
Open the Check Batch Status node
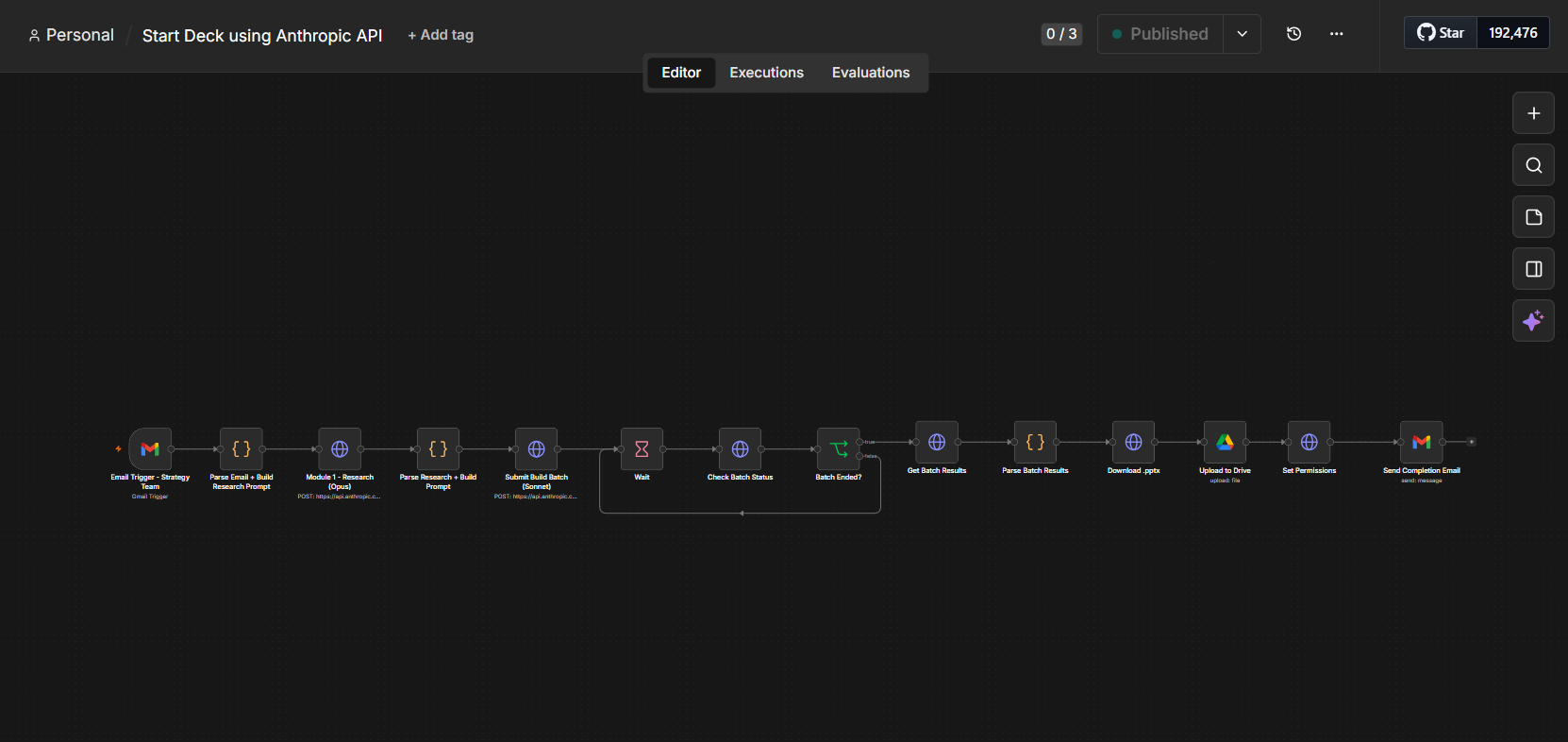[x=740, y=449]
